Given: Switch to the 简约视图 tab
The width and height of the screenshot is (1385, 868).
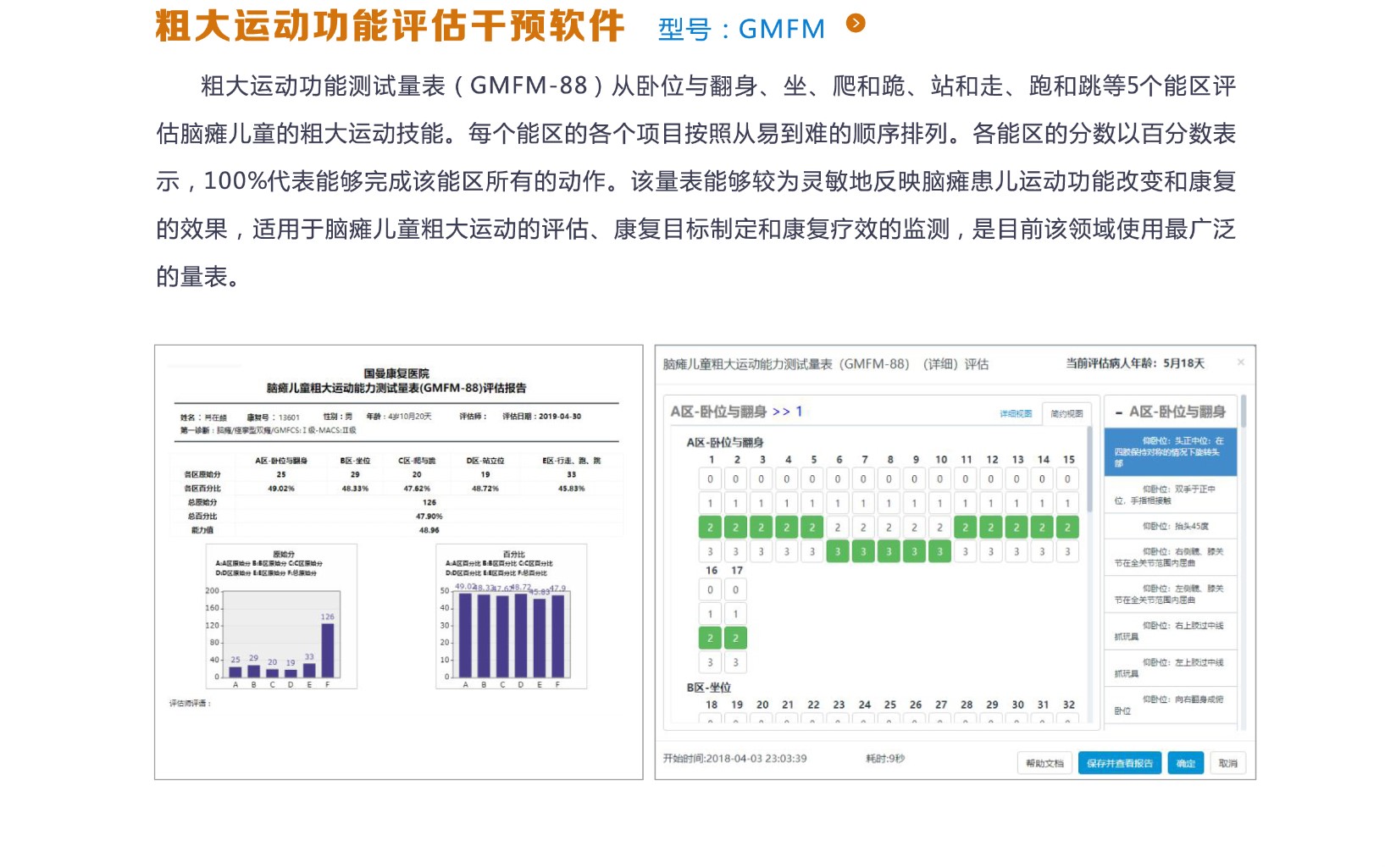Looking at the screenshot, I should tap(1066, 414).
